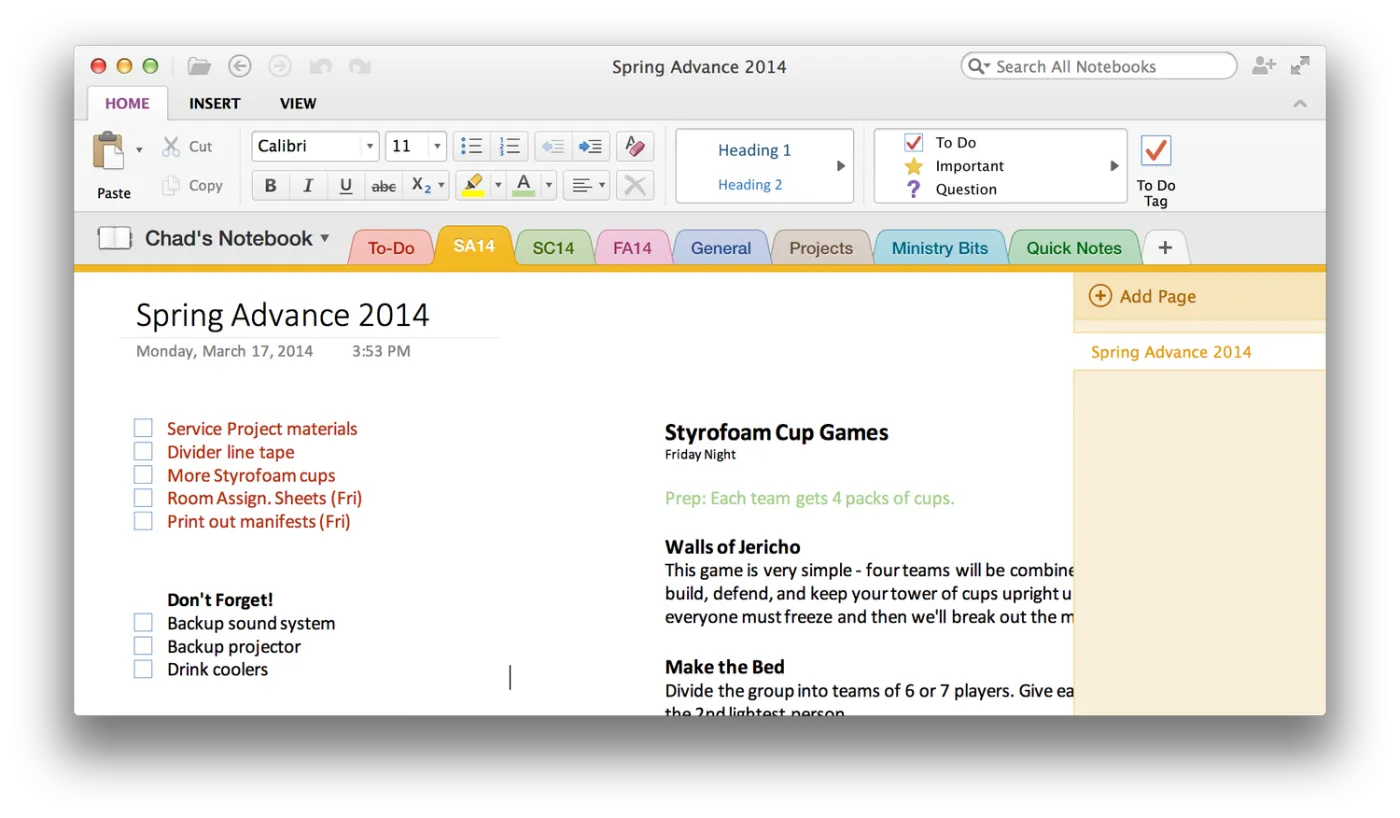Open the Quick Notes section tab
1400x818 pixels.
pyautogui.click(x=1074, y=248)
